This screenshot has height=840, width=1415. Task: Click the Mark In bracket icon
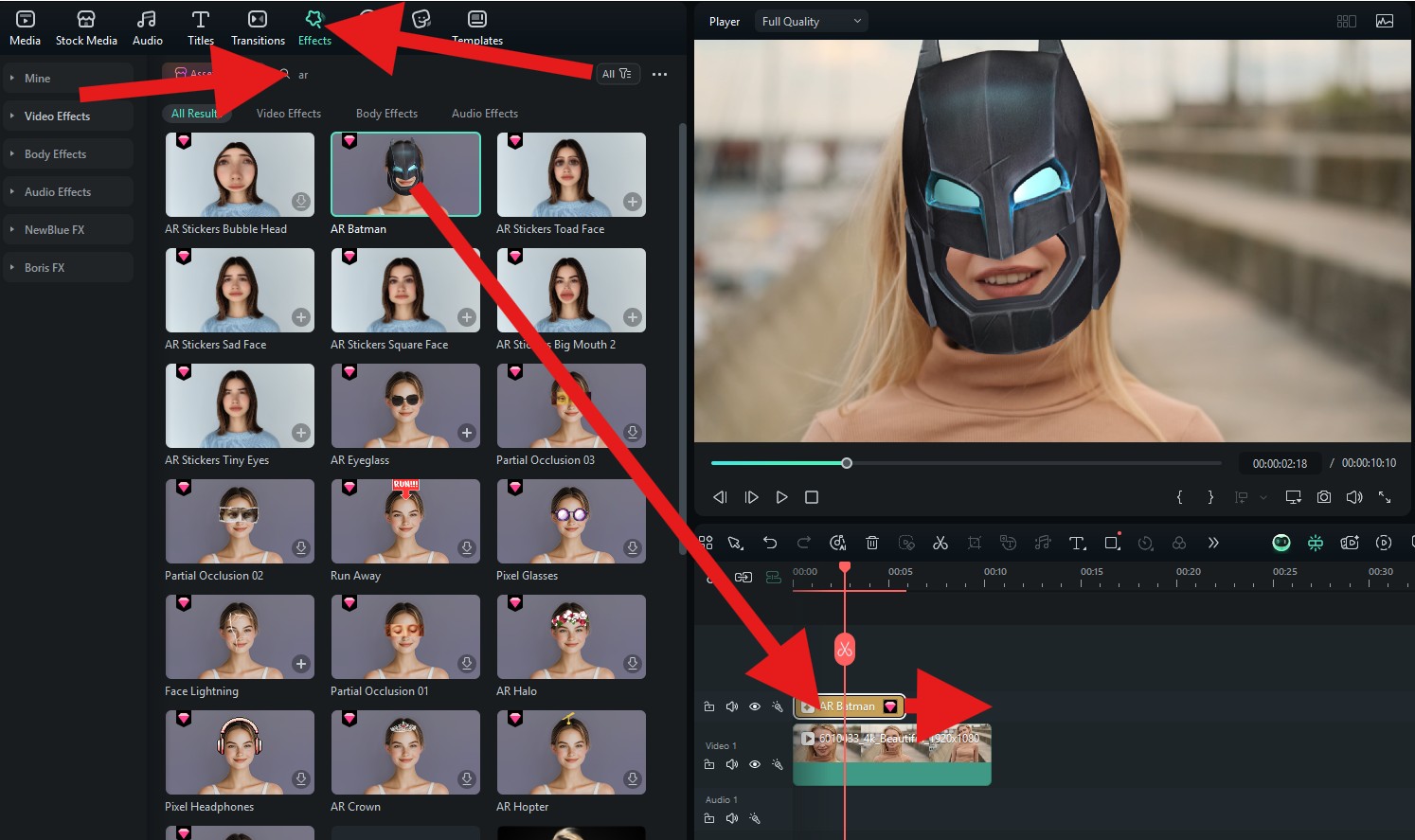[1179, 497]
